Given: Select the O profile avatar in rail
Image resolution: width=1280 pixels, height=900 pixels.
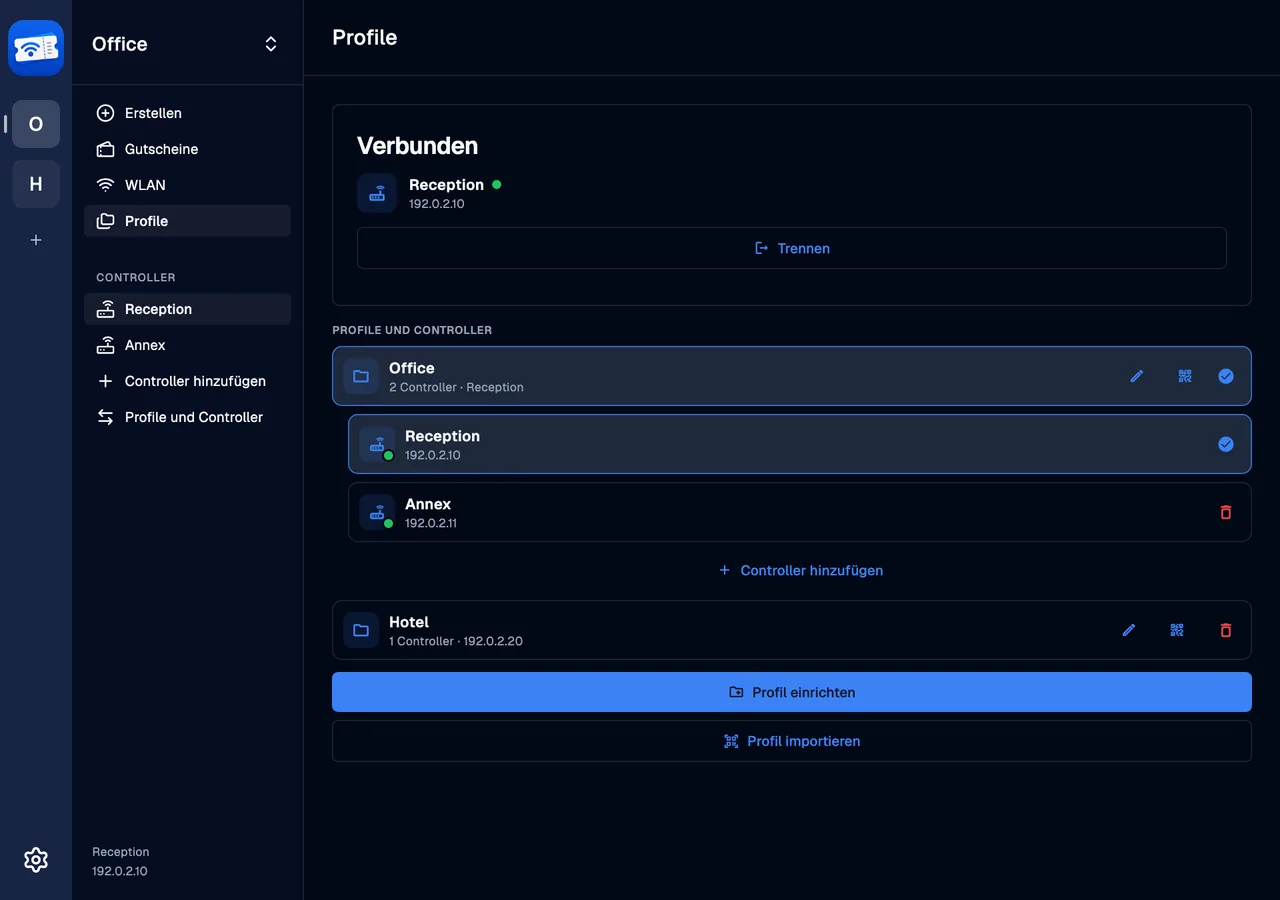Looking at the screenshot, I should point(36,124).
